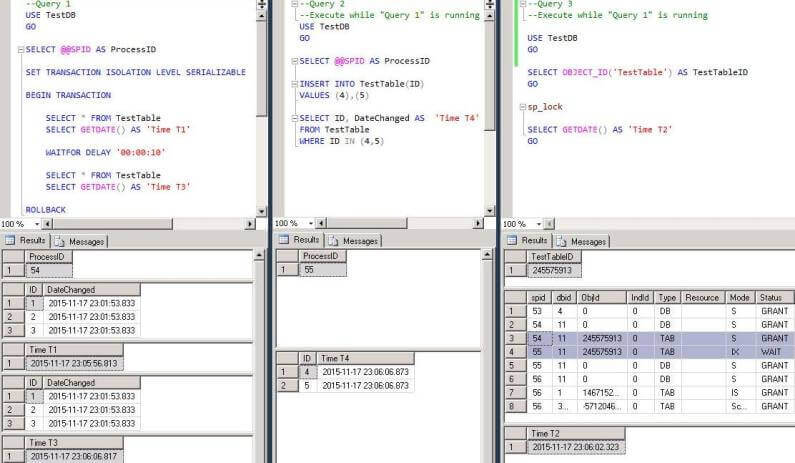Select row header 8 in sp_lock results grid
The image size is (795, 463).
click(x=515, y=406)
